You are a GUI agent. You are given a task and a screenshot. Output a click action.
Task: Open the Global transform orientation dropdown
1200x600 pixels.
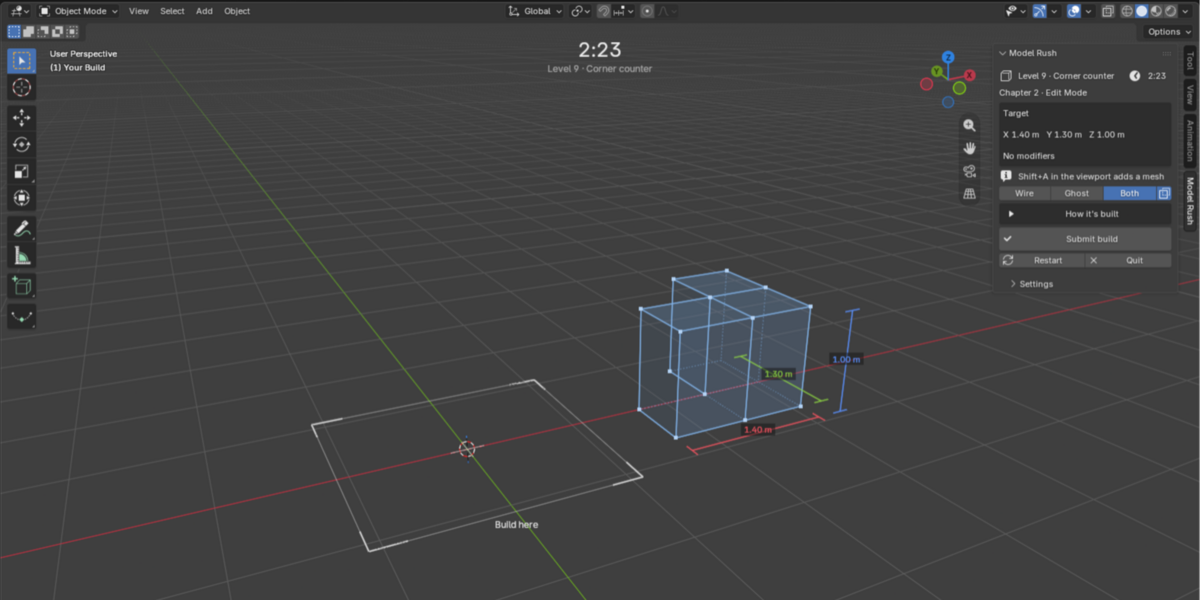pos(535,11)
